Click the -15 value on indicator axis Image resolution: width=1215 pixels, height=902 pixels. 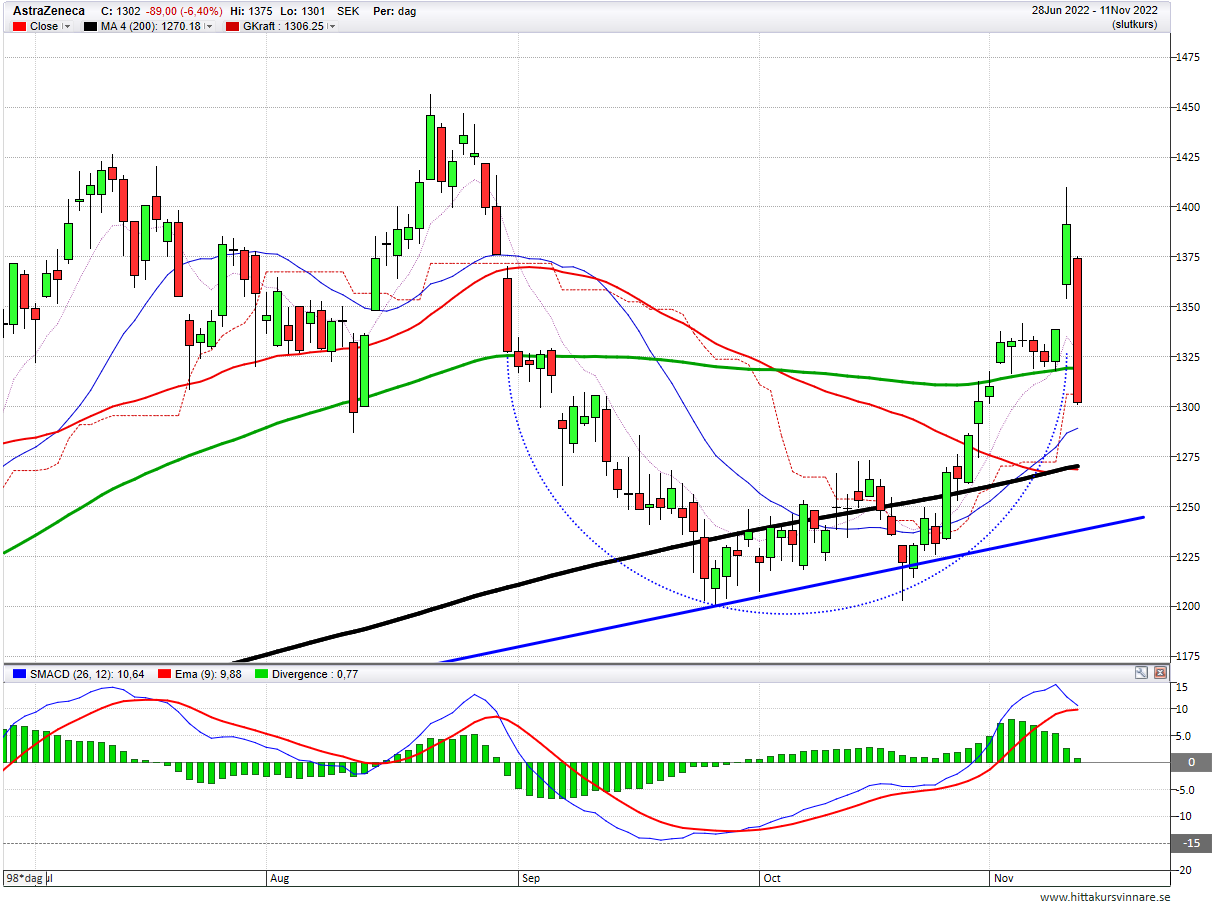click(1192, 843)
